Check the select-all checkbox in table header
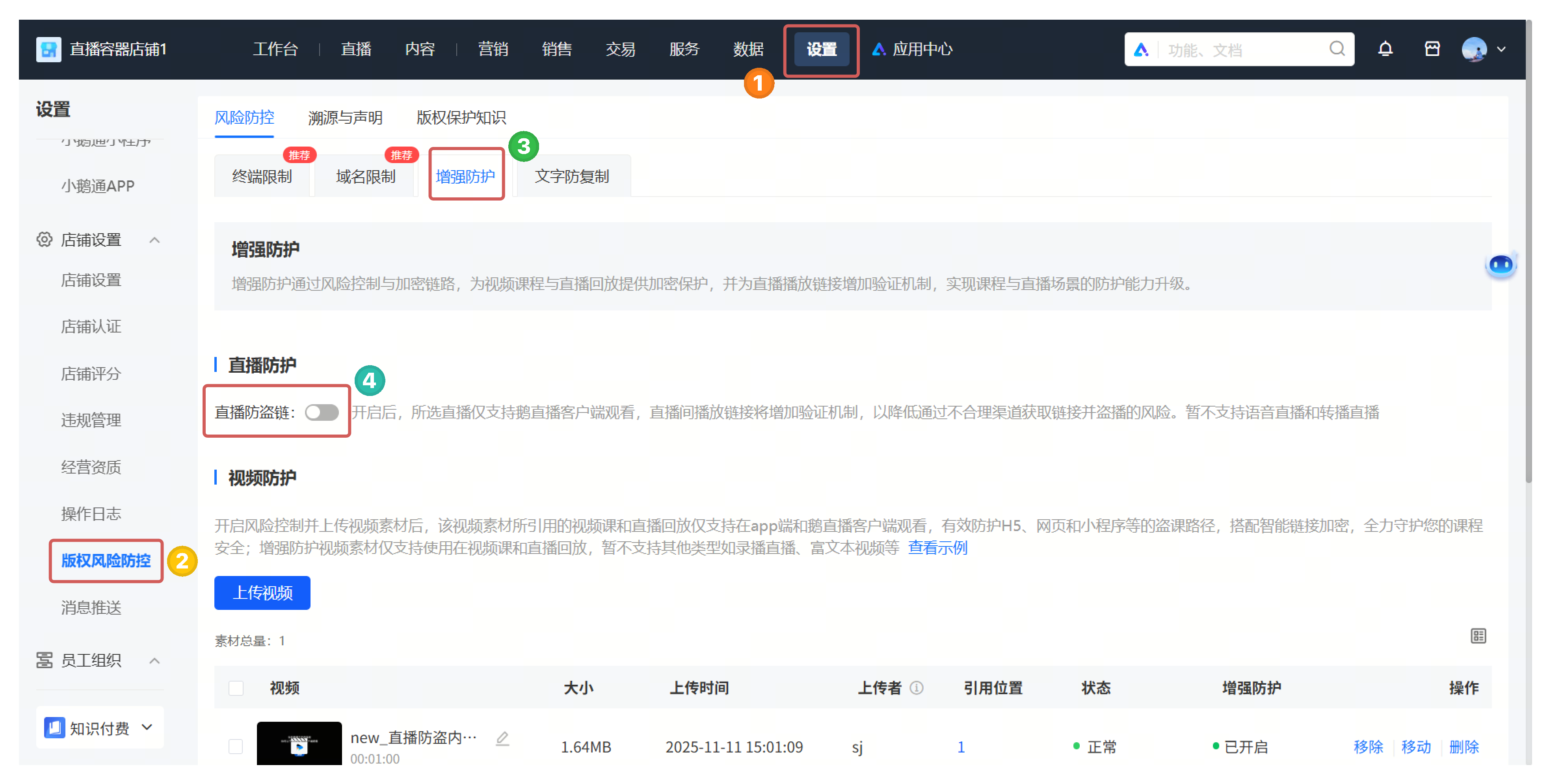Image resolution: width=1551 pixels, height=784 pixels. coord(235,687)
